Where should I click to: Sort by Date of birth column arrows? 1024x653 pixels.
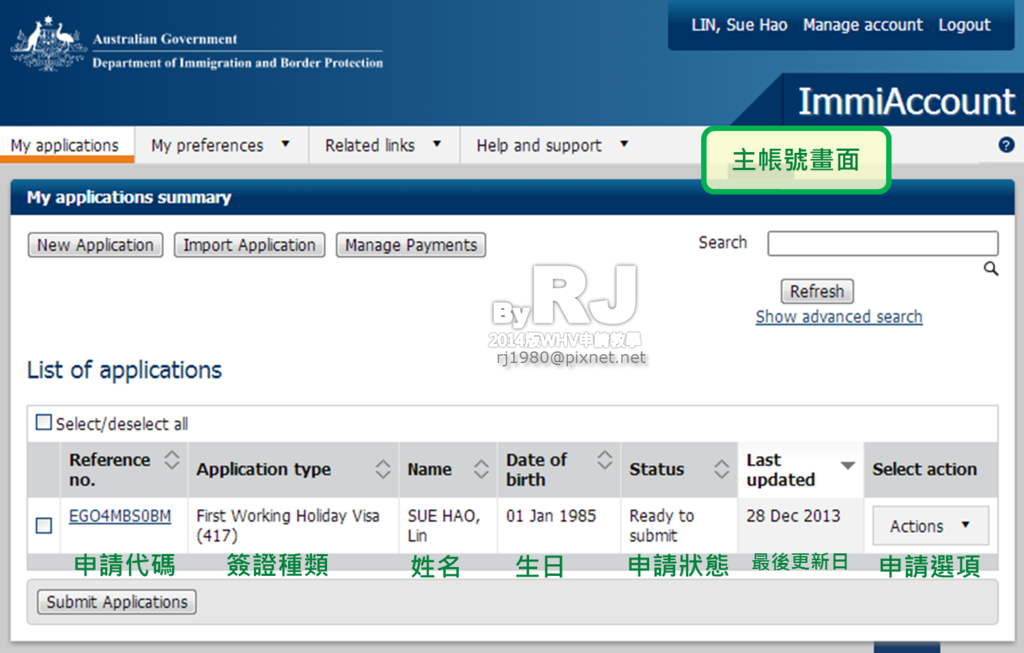605,459
